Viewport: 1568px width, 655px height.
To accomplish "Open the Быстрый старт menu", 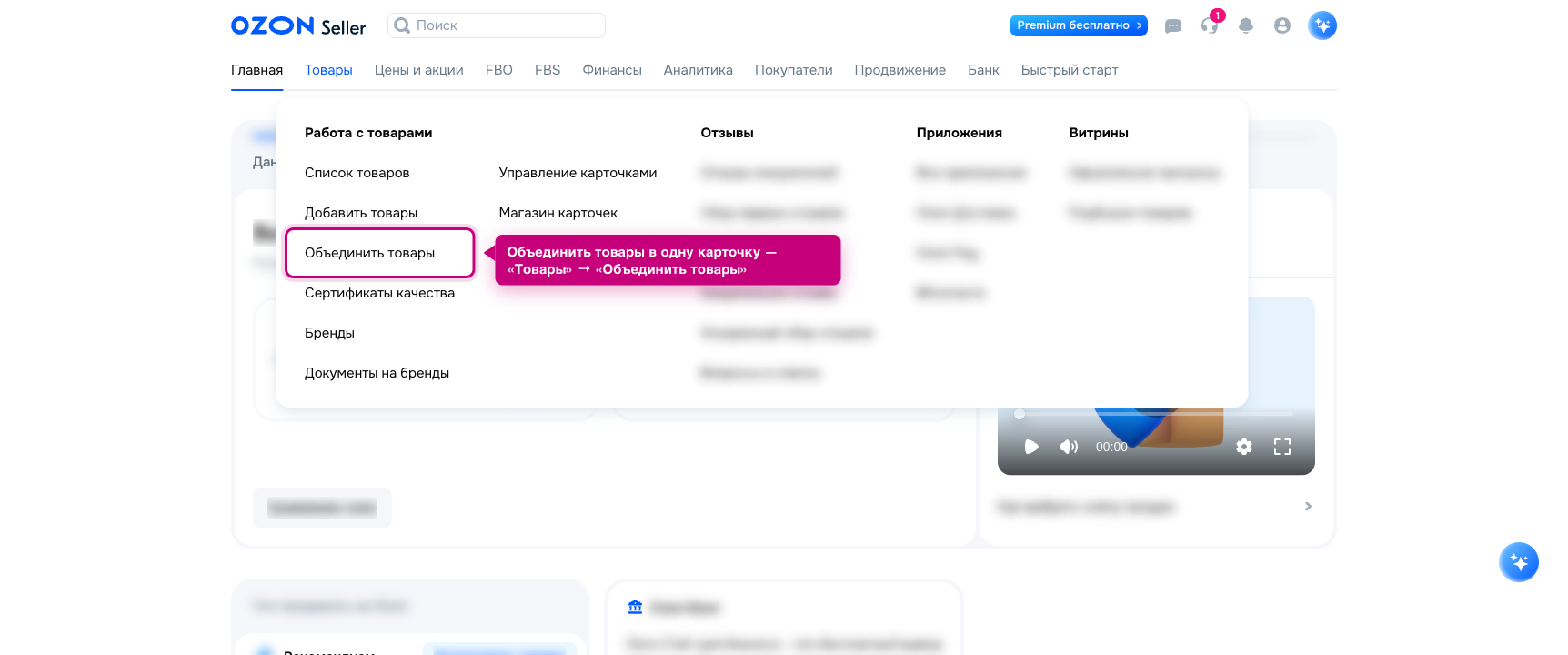I will point(1070,70).
